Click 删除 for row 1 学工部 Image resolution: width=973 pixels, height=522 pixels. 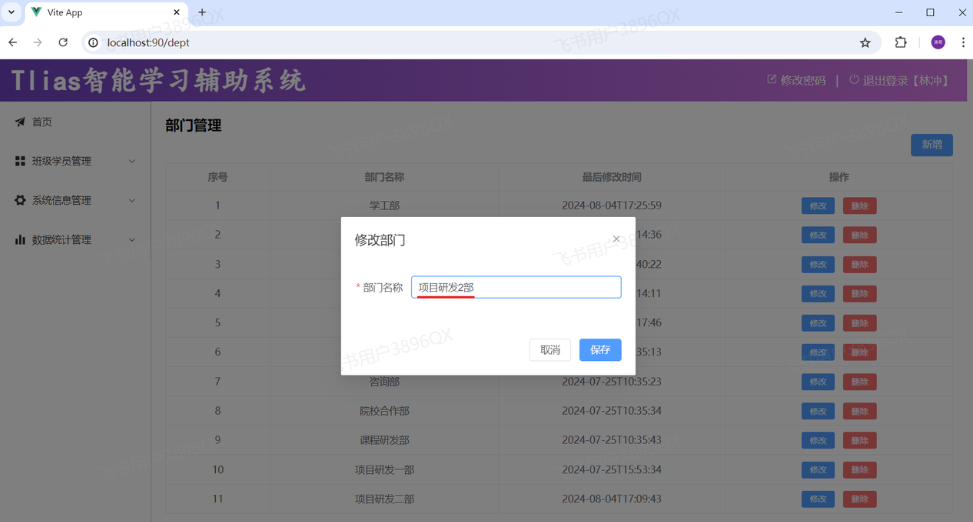[859, 206]
